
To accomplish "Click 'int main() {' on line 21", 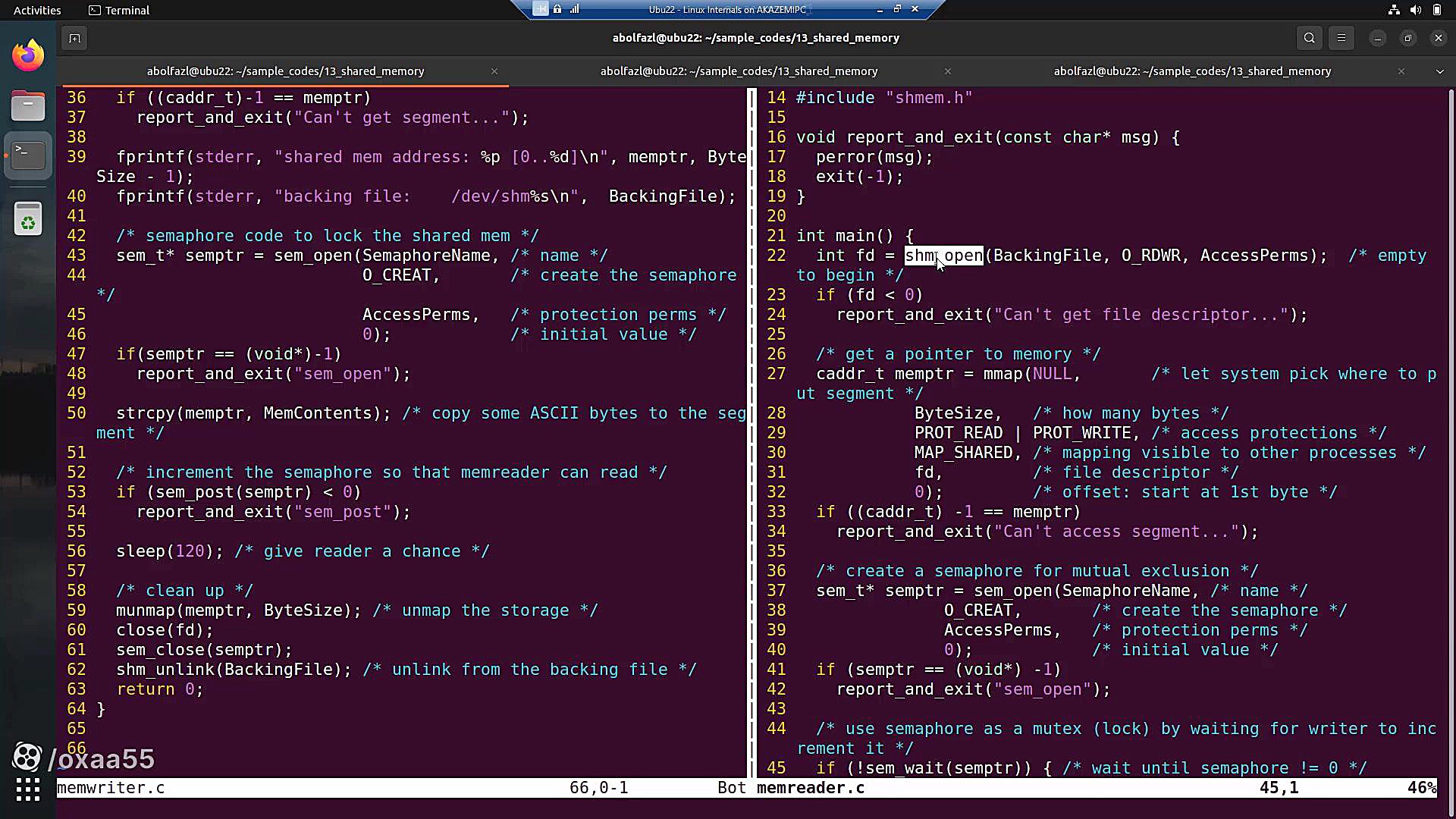I will point(855,236).
